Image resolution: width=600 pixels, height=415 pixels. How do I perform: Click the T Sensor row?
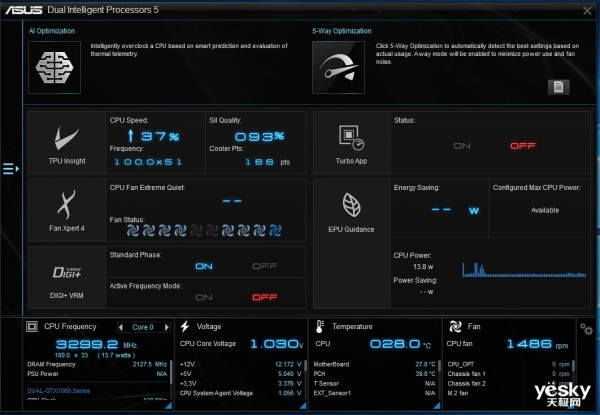tap(375, 383)
